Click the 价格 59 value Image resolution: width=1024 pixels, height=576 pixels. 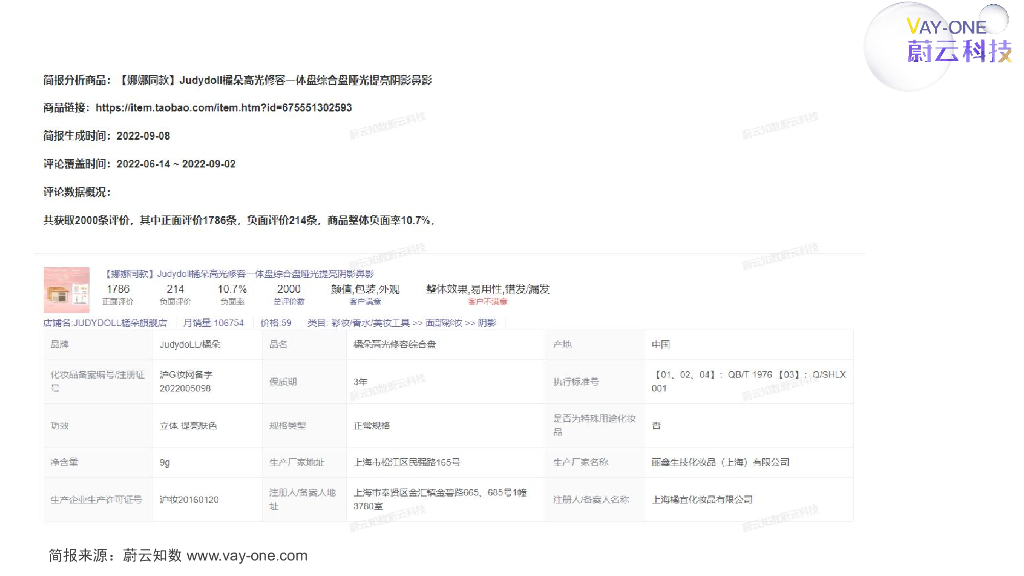click(276, 323)
